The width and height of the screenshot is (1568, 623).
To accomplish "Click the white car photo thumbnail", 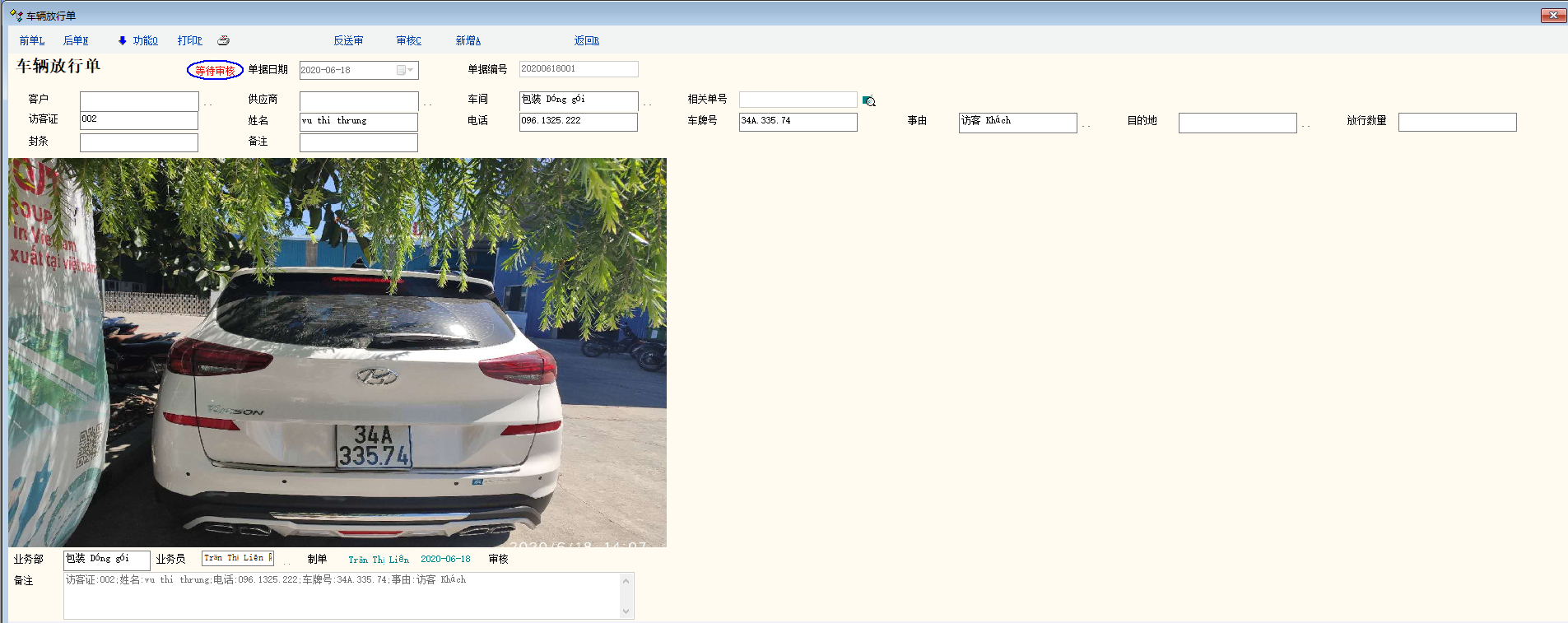I will (x=337, y=352).
